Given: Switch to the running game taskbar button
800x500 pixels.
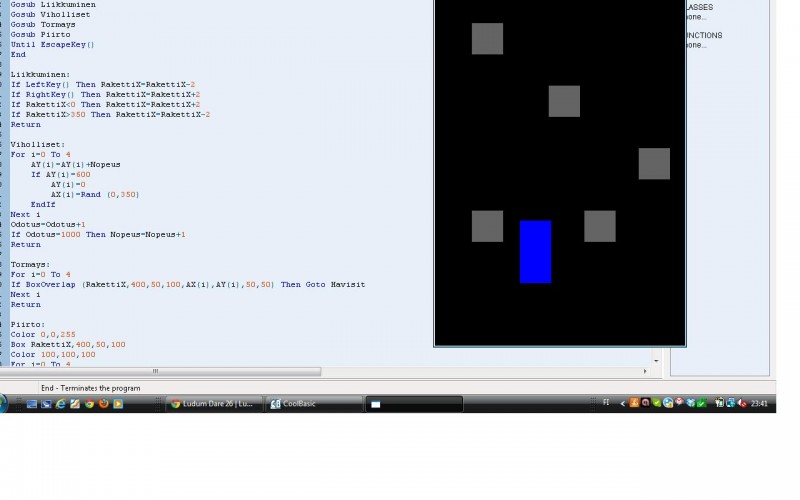Looking at the screenshot, I should click(414, 404).
